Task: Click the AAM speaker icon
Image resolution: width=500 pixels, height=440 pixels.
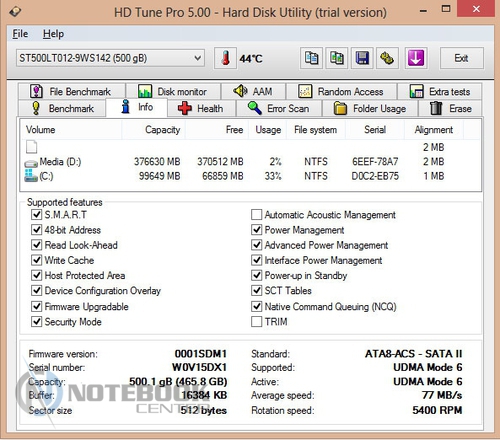Action: [240, 91]
